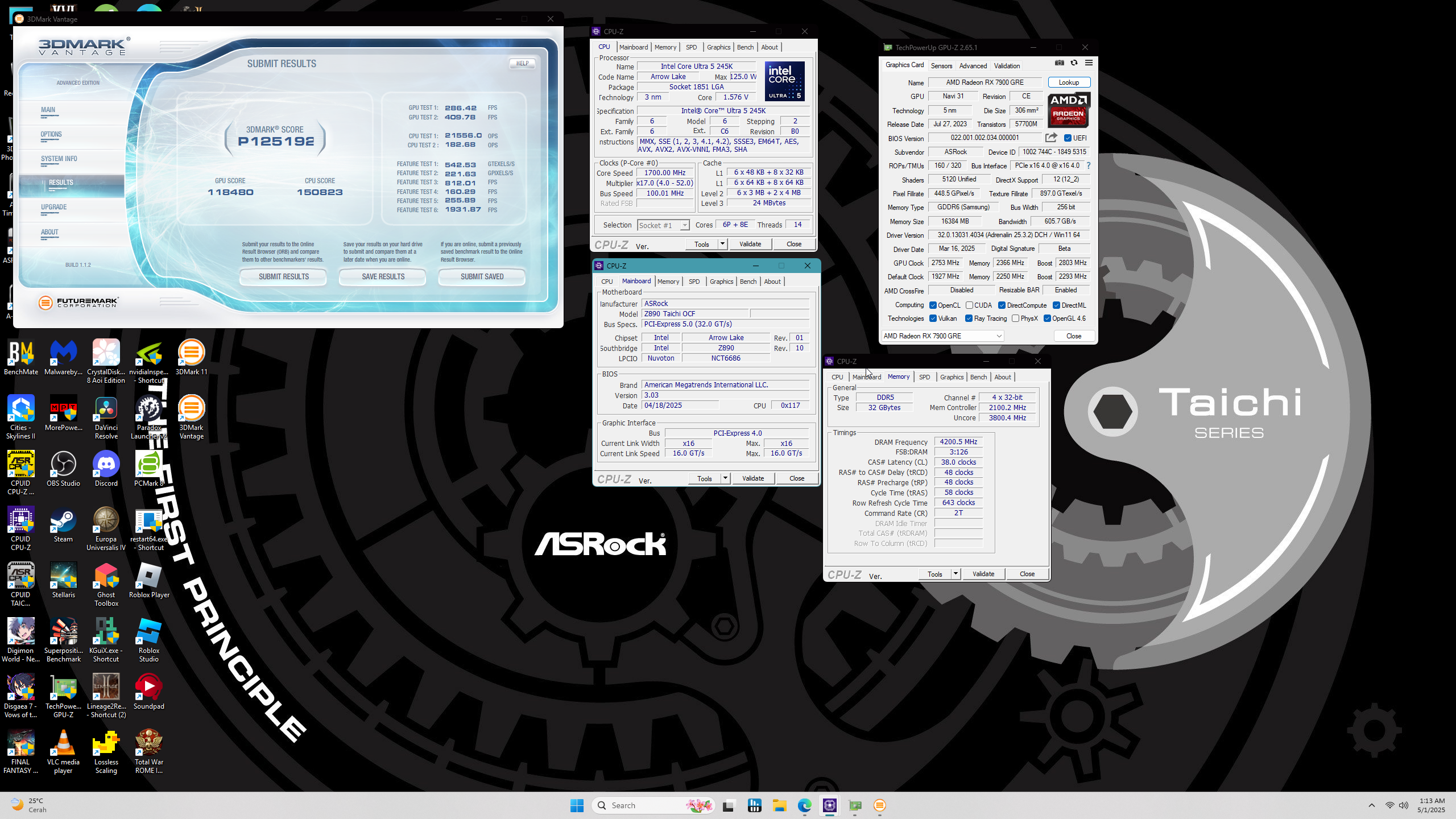Open the BenchMate desktop shortcut
Viewport: 1456px width, 819px height.
[x=21, y=357]
